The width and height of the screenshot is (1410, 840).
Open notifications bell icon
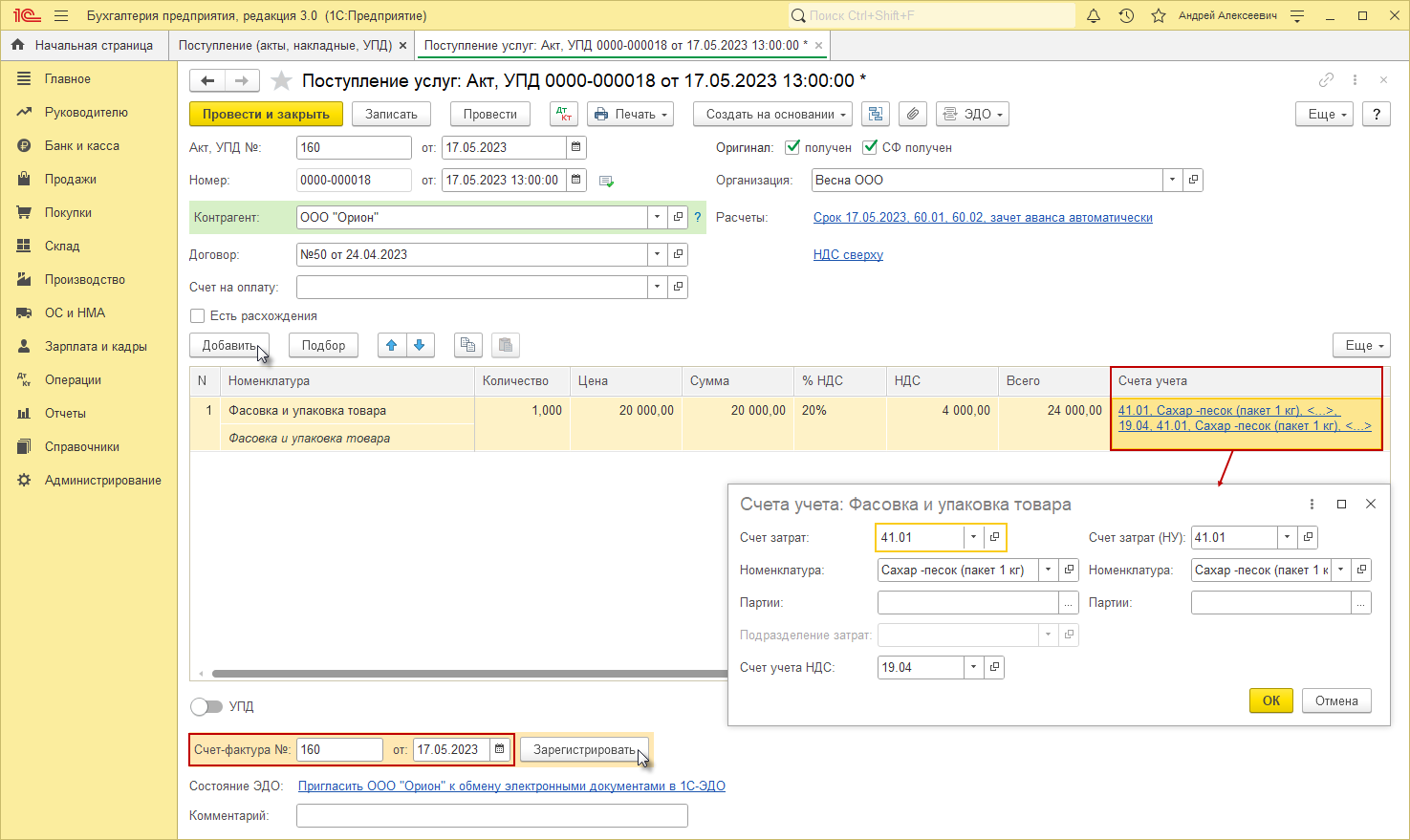coord(1094,15)
